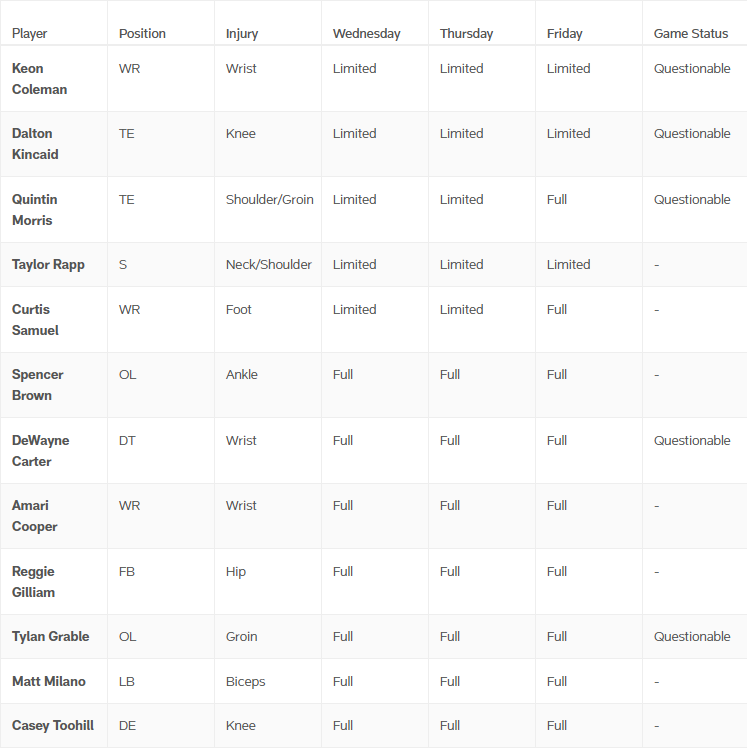Select Quintin Morris's Shoulder/Groin injury cell
Screen dimensions: 747x748
[270, 200]
